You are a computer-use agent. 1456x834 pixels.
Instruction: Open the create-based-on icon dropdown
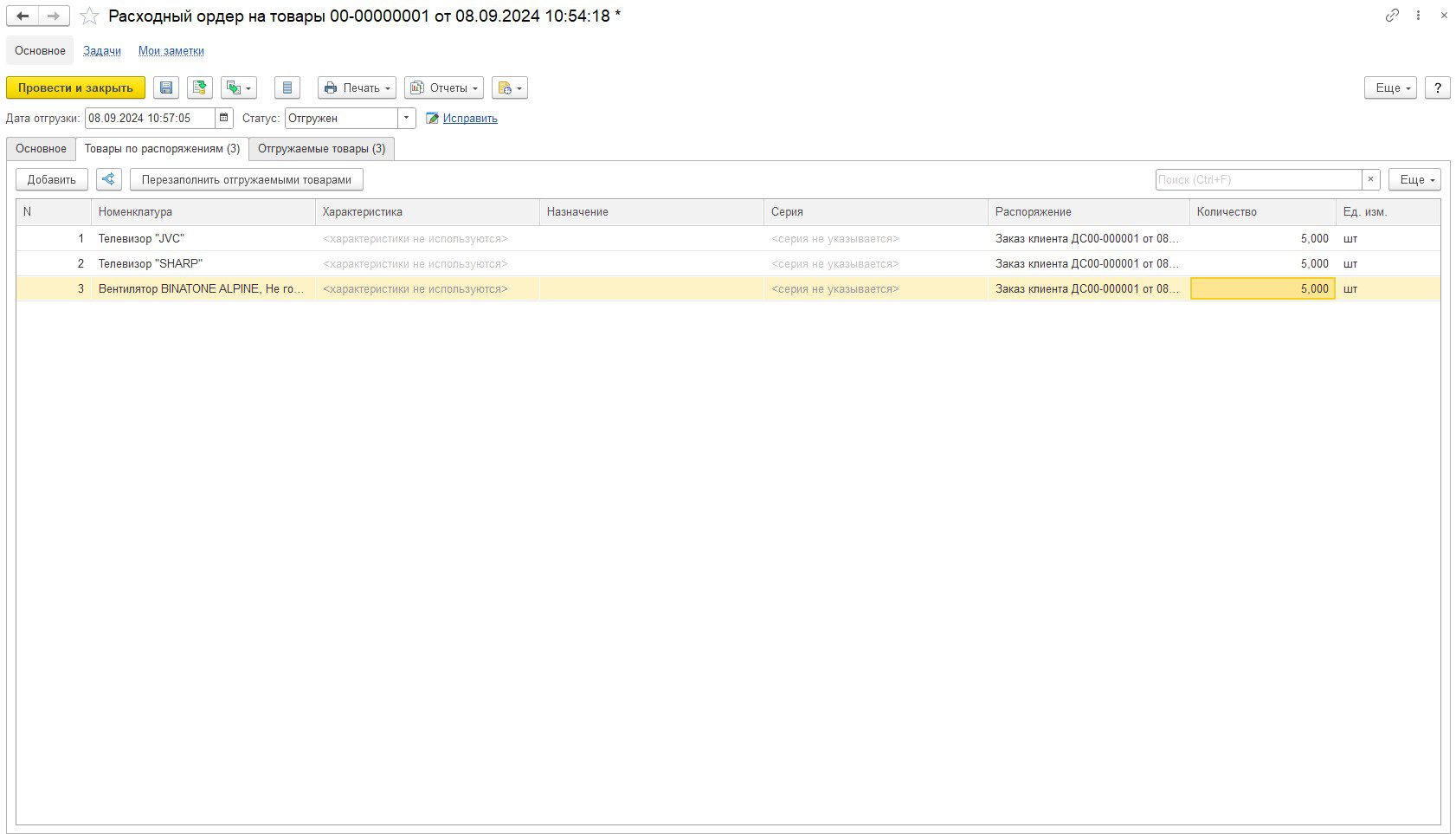239,87
